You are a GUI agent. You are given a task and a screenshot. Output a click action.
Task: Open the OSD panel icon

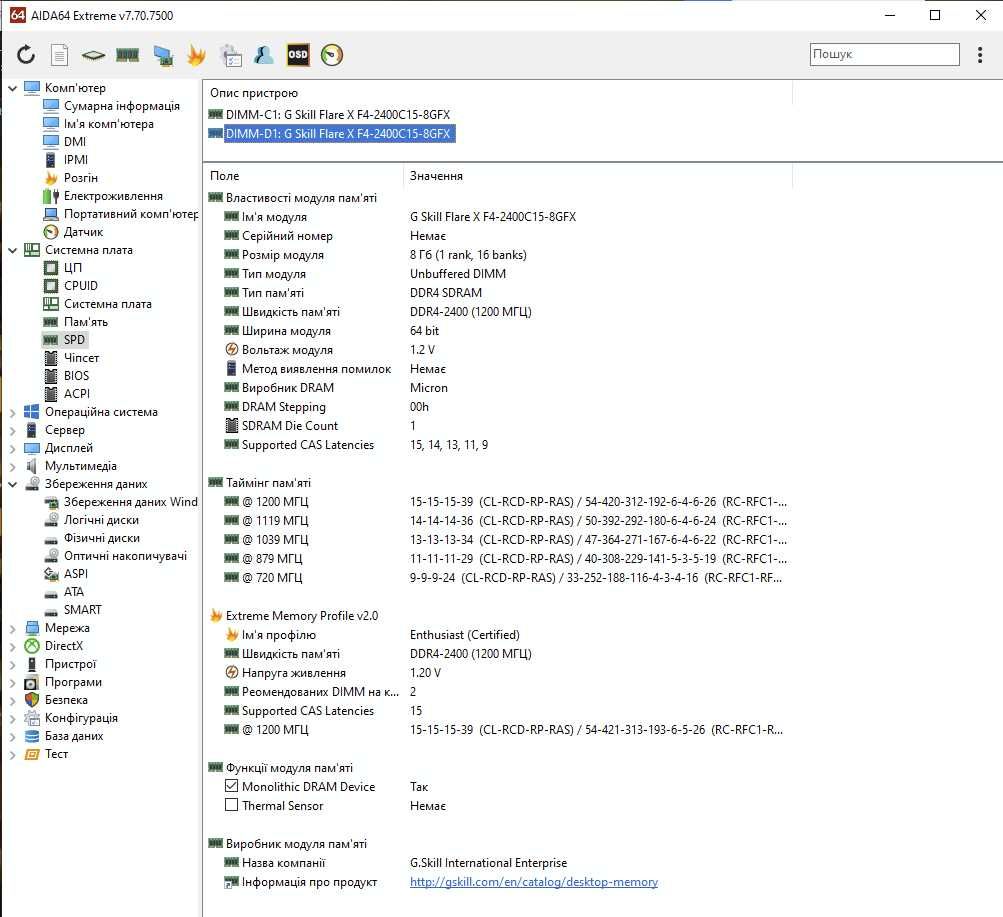298,55
